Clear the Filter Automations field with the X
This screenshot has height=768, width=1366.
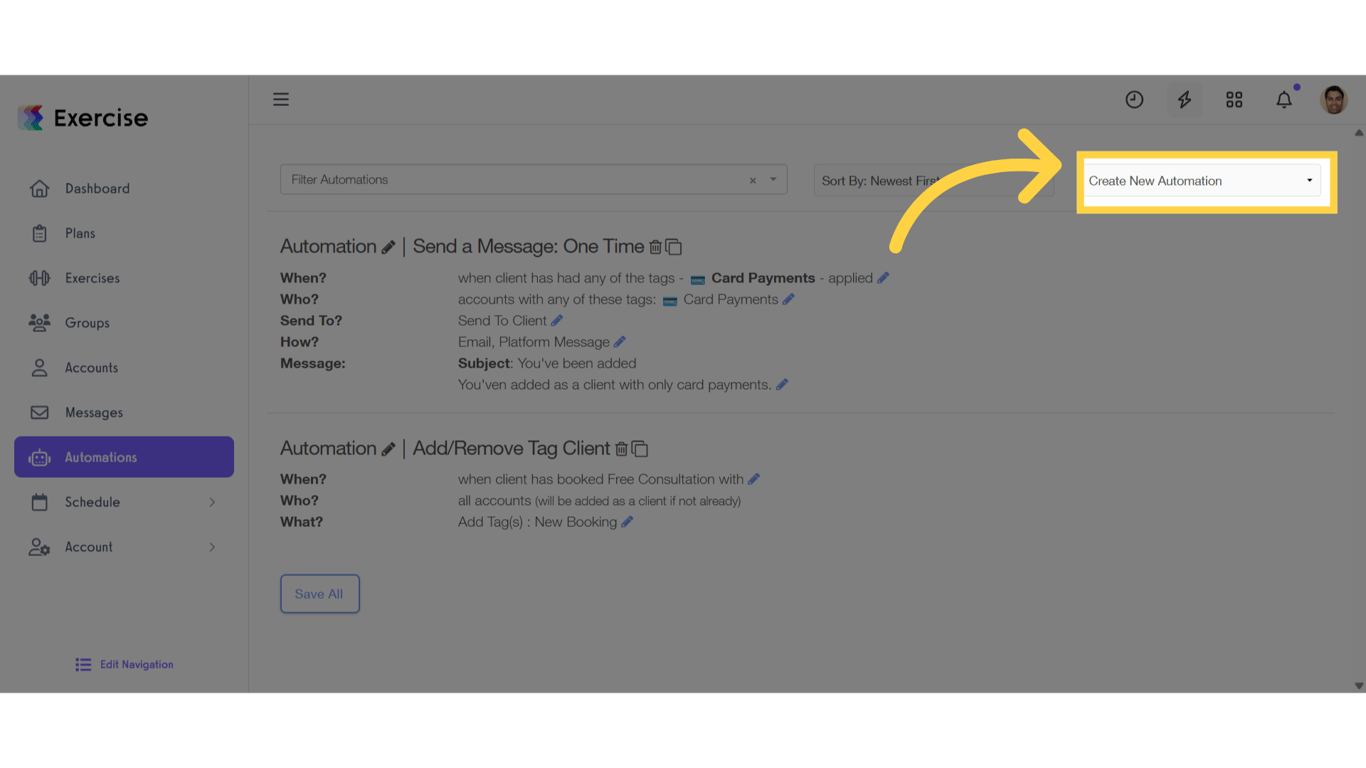pos(752,180)
